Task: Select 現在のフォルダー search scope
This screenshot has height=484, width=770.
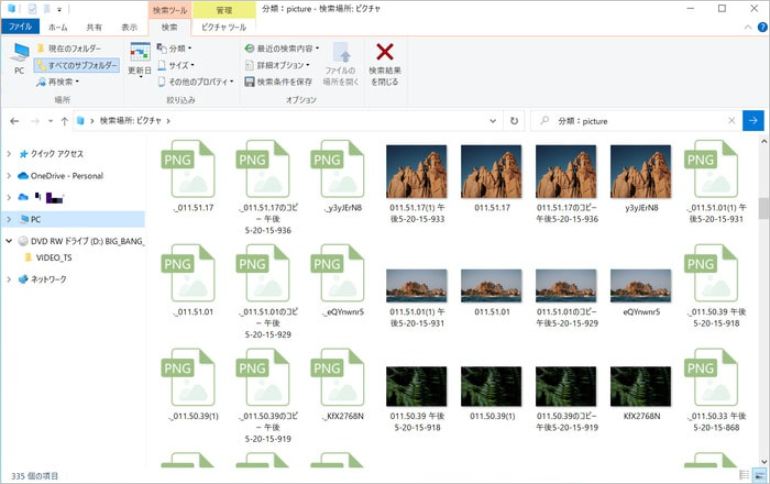Action: tap(69, 48)
